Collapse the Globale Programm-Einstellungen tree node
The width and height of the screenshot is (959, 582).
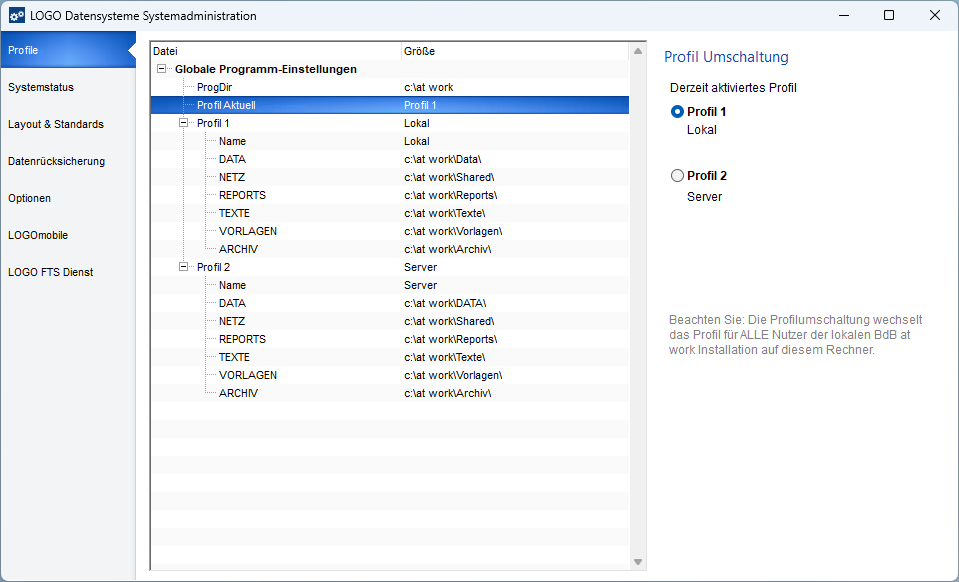pyautogui.click(x=161, y=69)
